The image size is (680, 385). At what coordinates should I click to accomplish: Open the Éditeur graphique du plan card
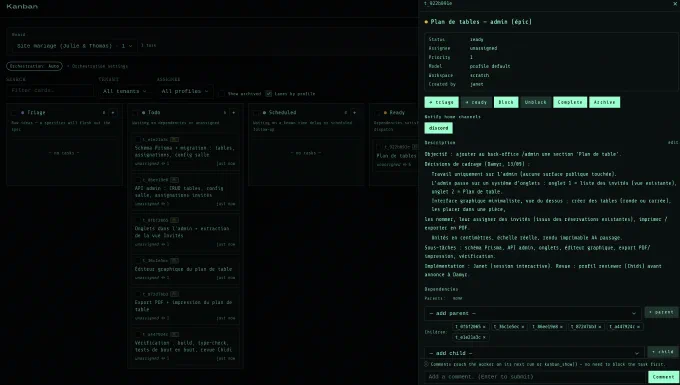tap(185, 269)
